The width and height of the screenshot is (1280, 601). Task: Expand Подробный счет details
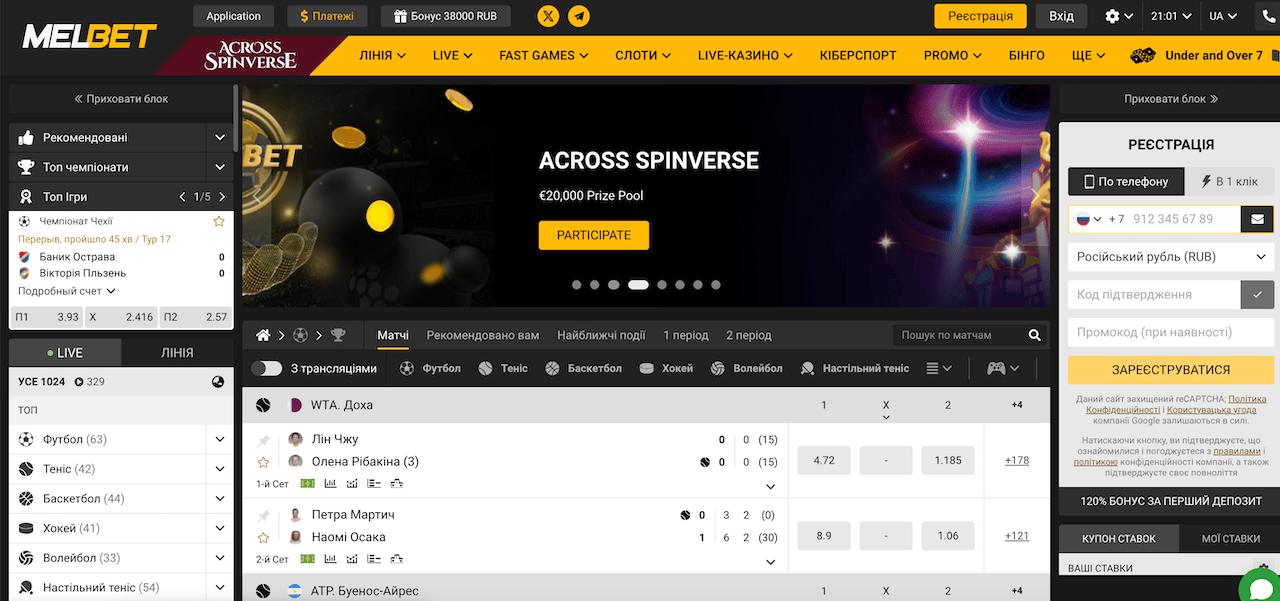pyautogui.click(x=67, y=291)
